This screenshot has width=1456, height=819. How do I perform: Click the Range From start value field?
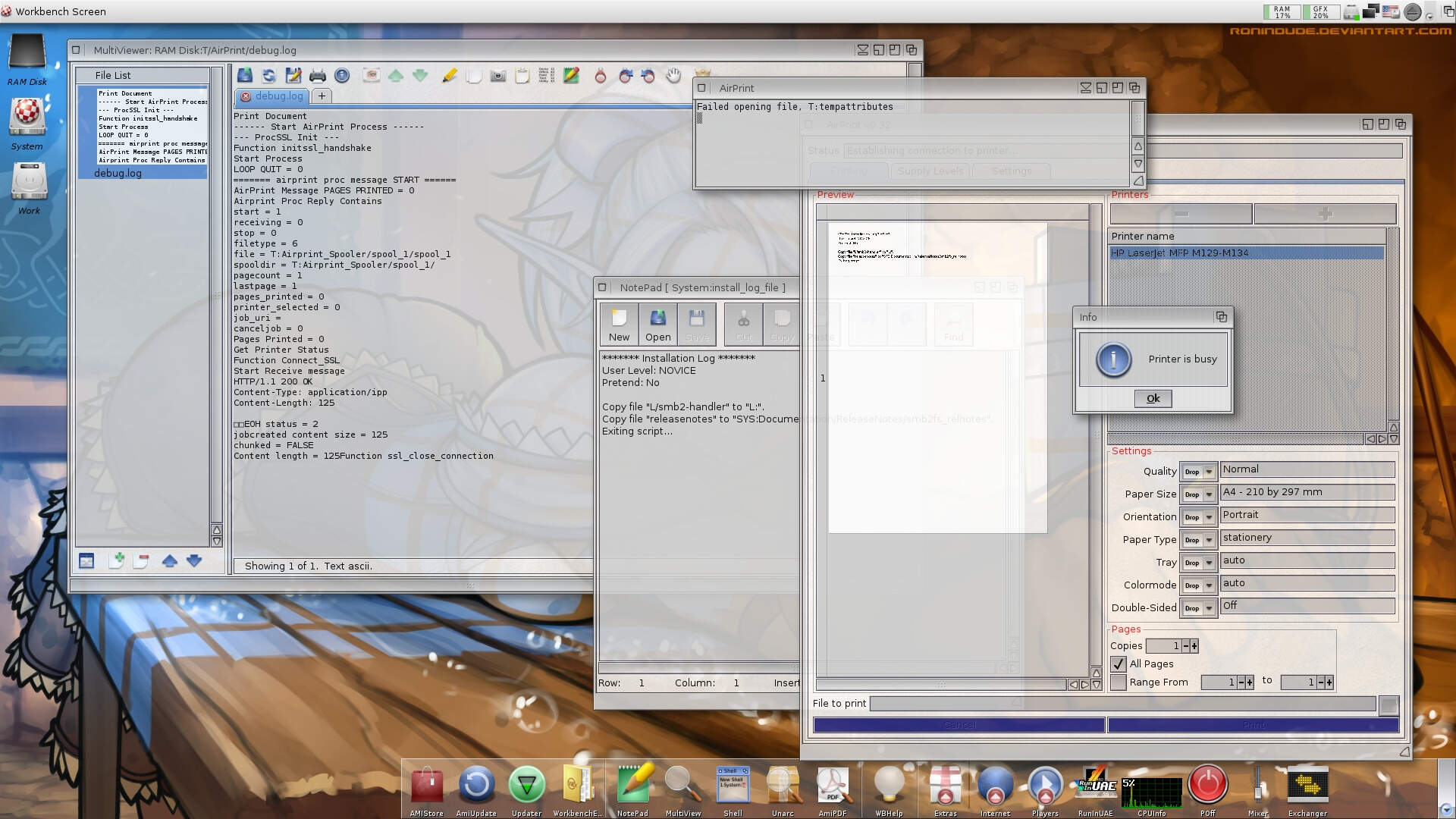[x=1219, y=682]
